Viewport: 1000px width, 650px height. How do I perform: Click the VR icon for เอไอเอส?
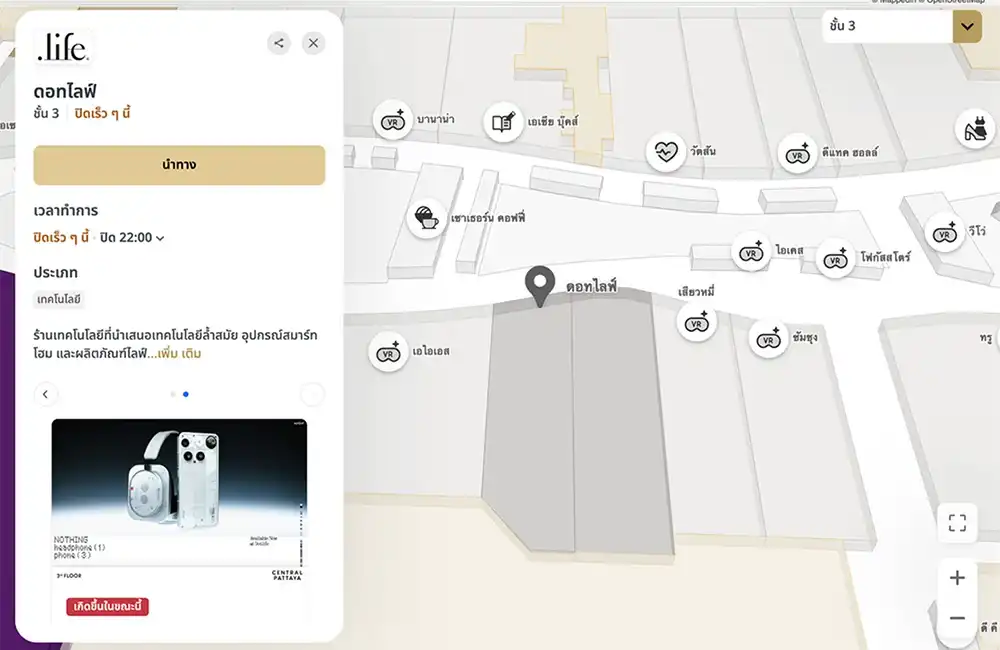tap(388, 353)
